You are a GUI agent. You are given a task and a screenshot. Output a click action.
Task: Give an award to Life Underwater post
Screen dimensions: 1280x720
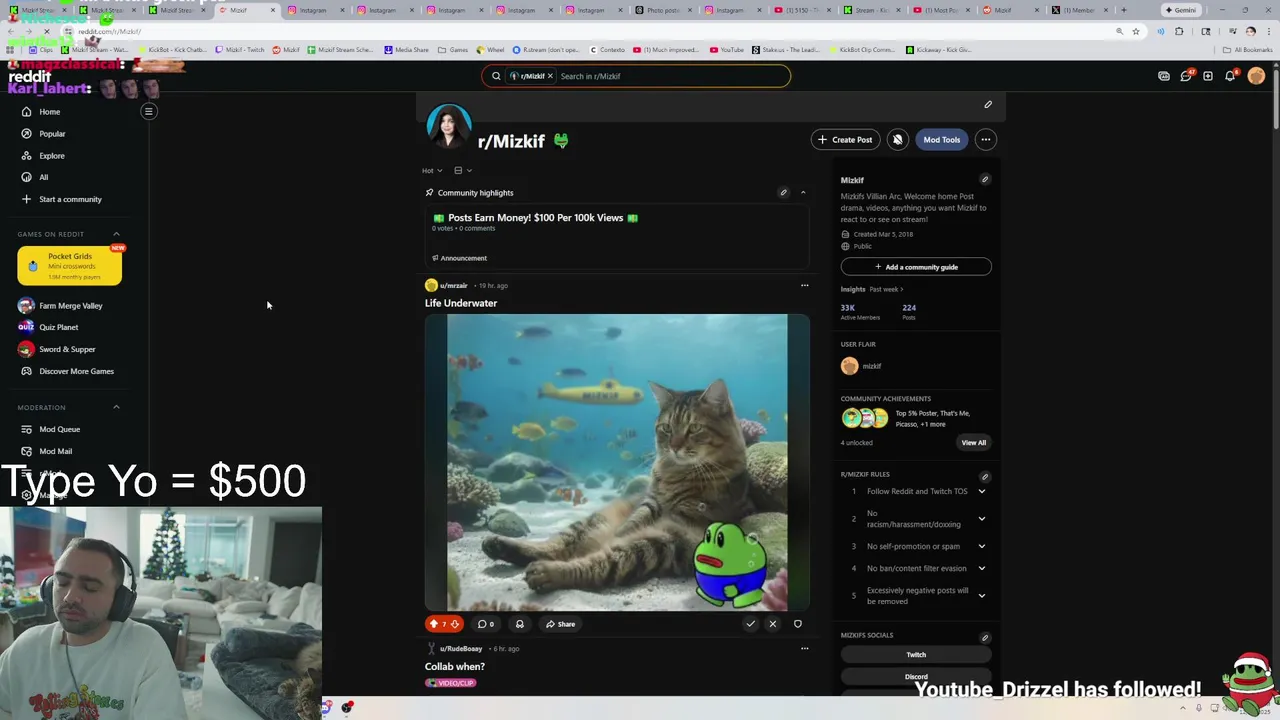519,624
